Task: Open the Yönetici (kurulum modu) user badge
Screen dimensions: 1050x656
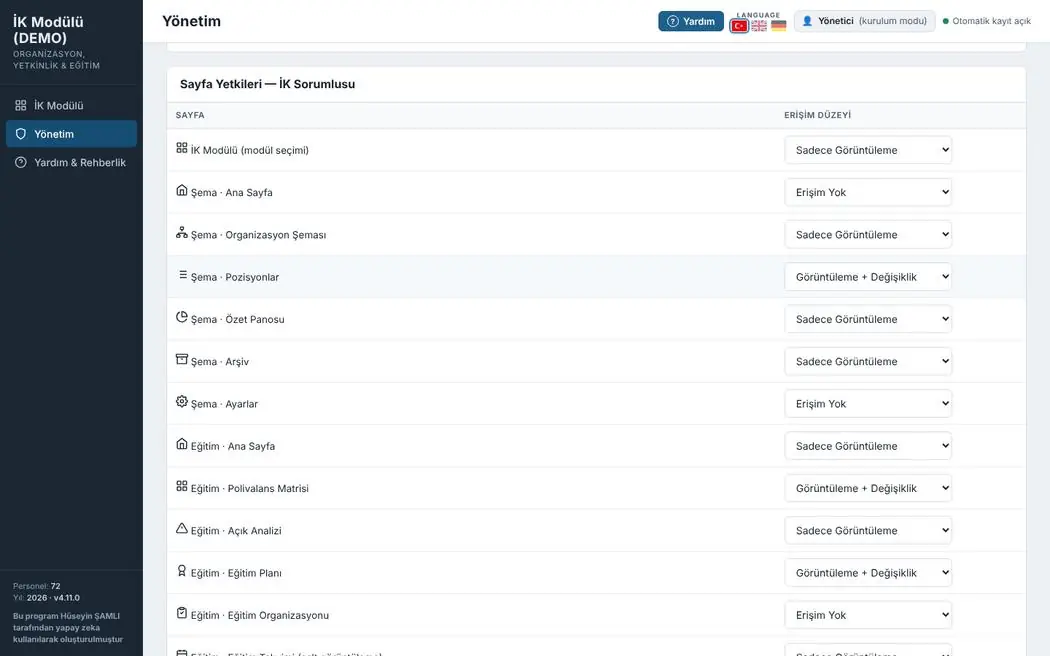Action: [865, 21]
